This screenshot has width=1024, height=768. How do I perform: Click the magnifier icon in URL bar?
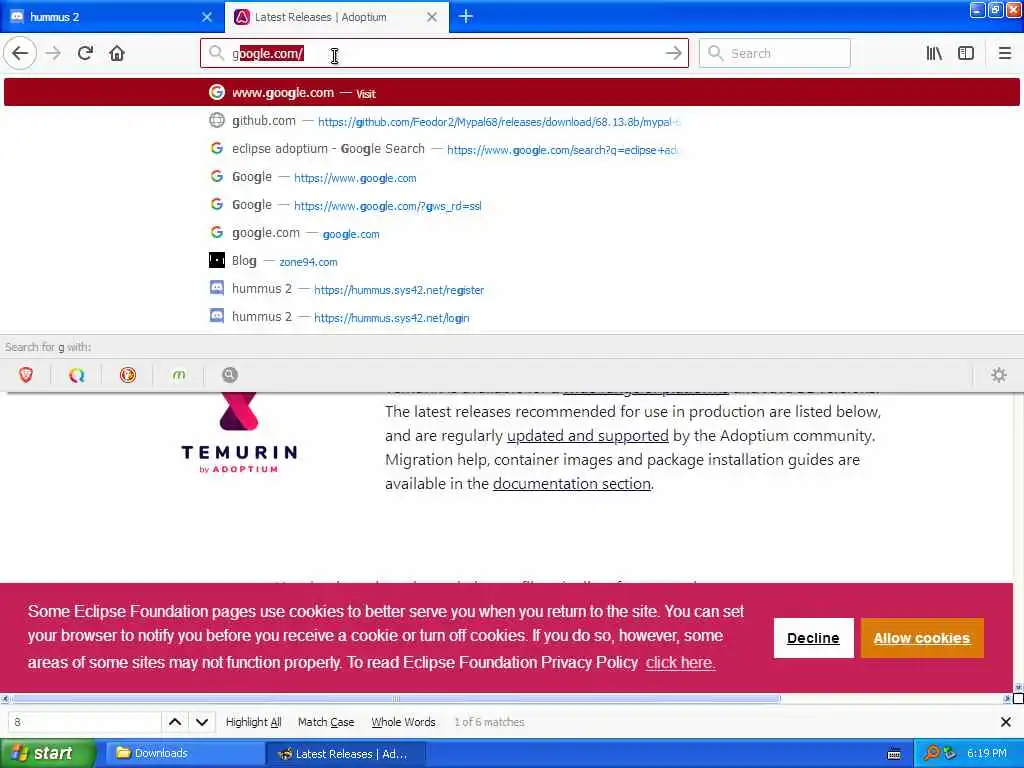pyautogui.click(x=217, y=54)
